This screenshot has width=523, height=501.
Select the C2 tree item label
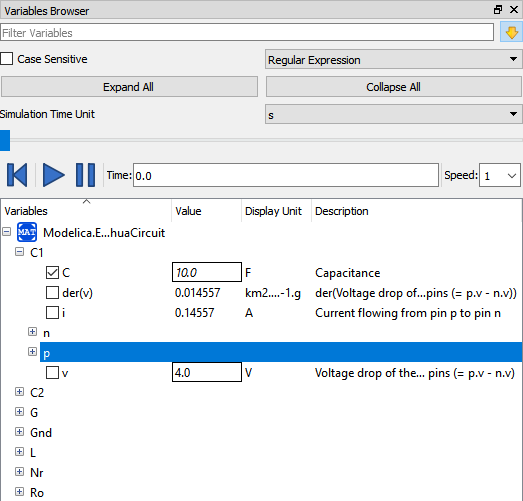pyautogui.click(x=37, y=393)
